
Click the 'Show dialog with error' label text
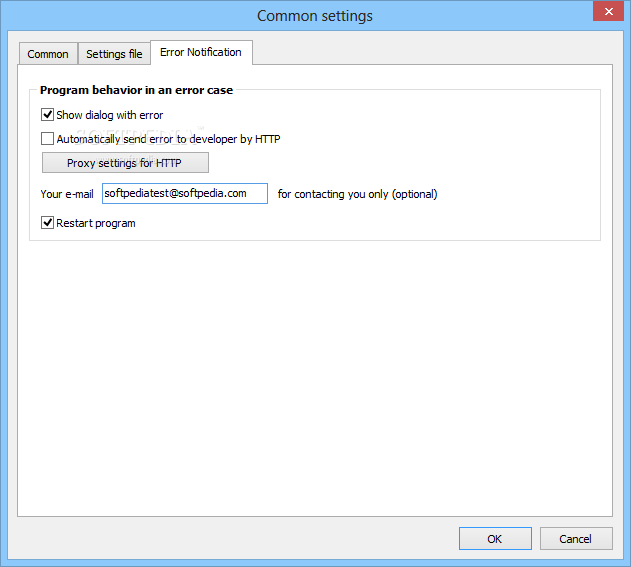tap(109, 115)
